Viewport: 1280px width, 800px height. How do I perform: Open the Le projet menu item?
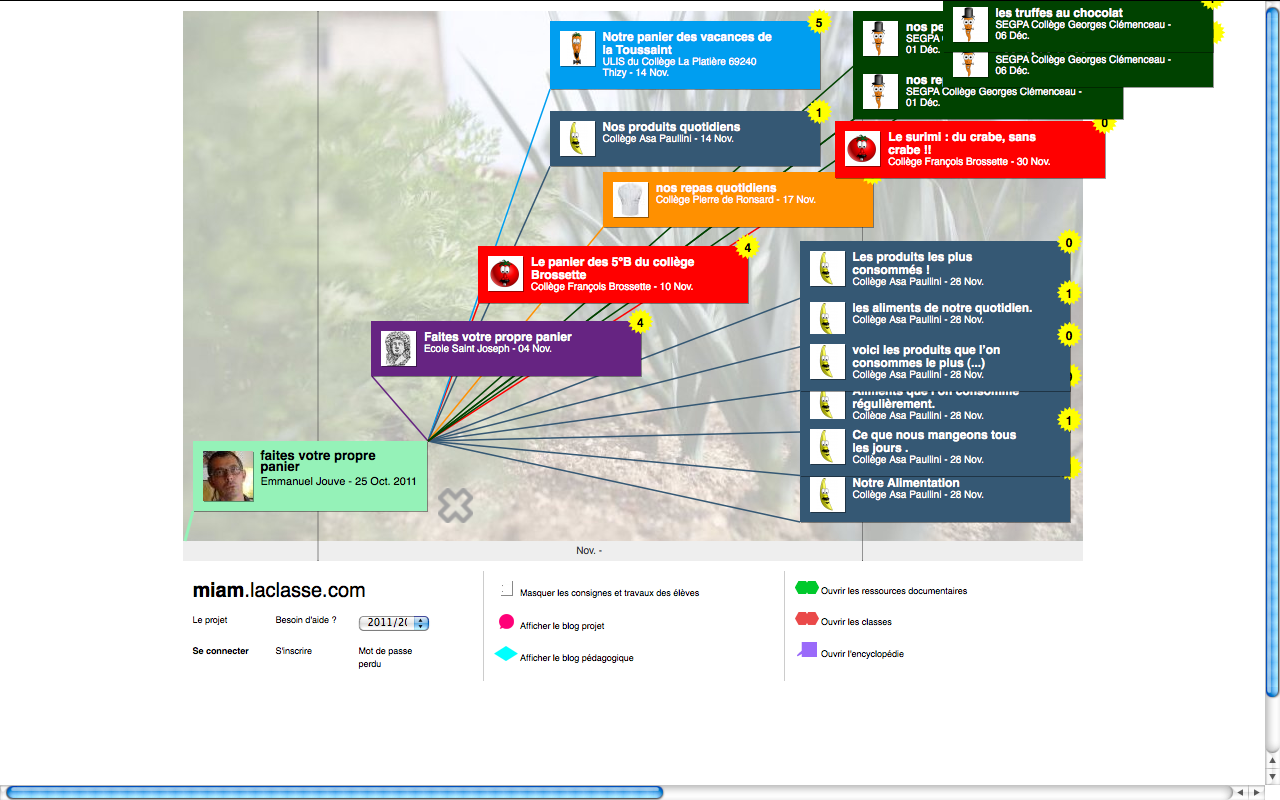coord(210,620)
